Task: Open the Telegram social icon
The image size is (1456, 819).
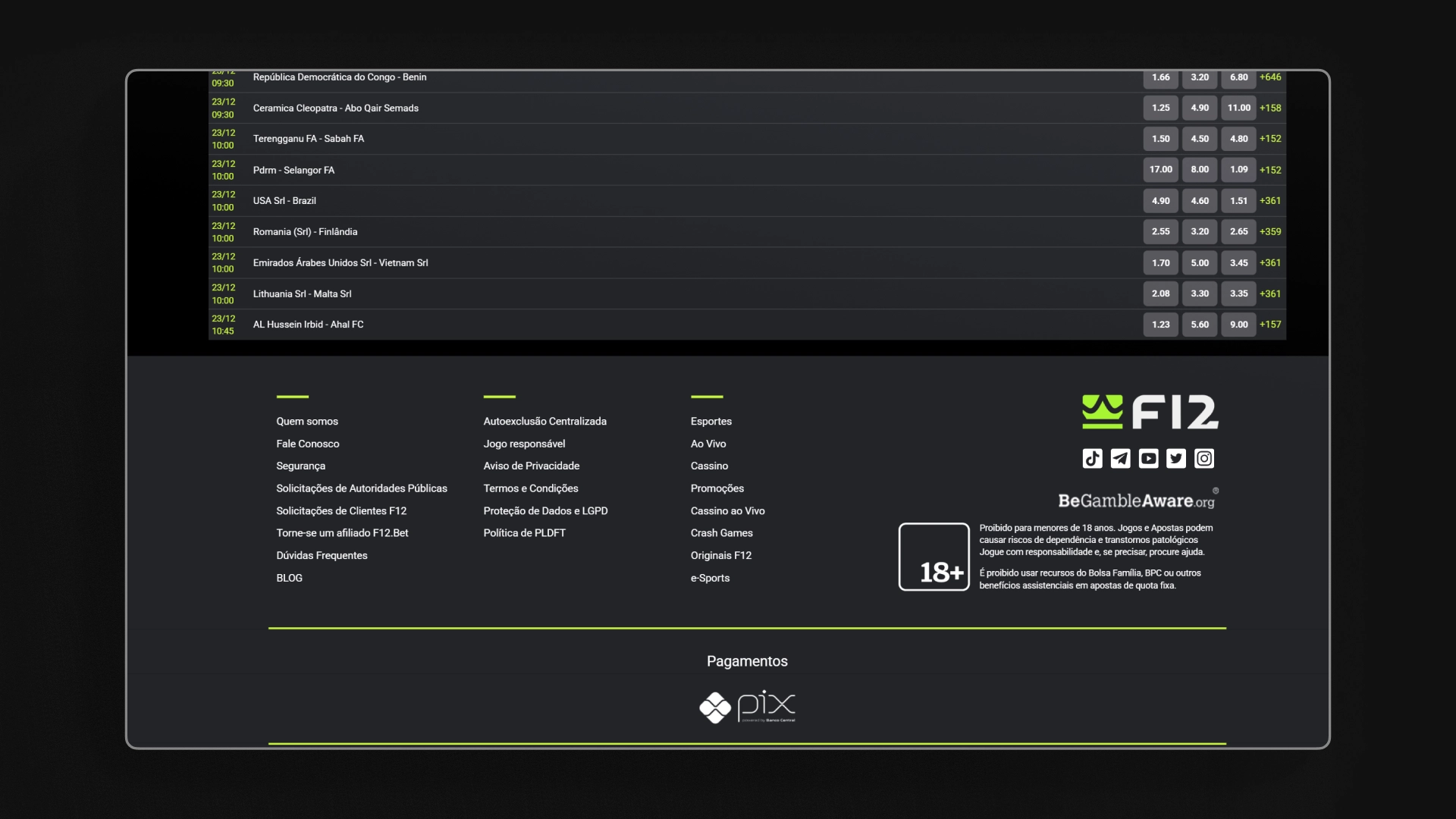Action: pos(1120,458)
